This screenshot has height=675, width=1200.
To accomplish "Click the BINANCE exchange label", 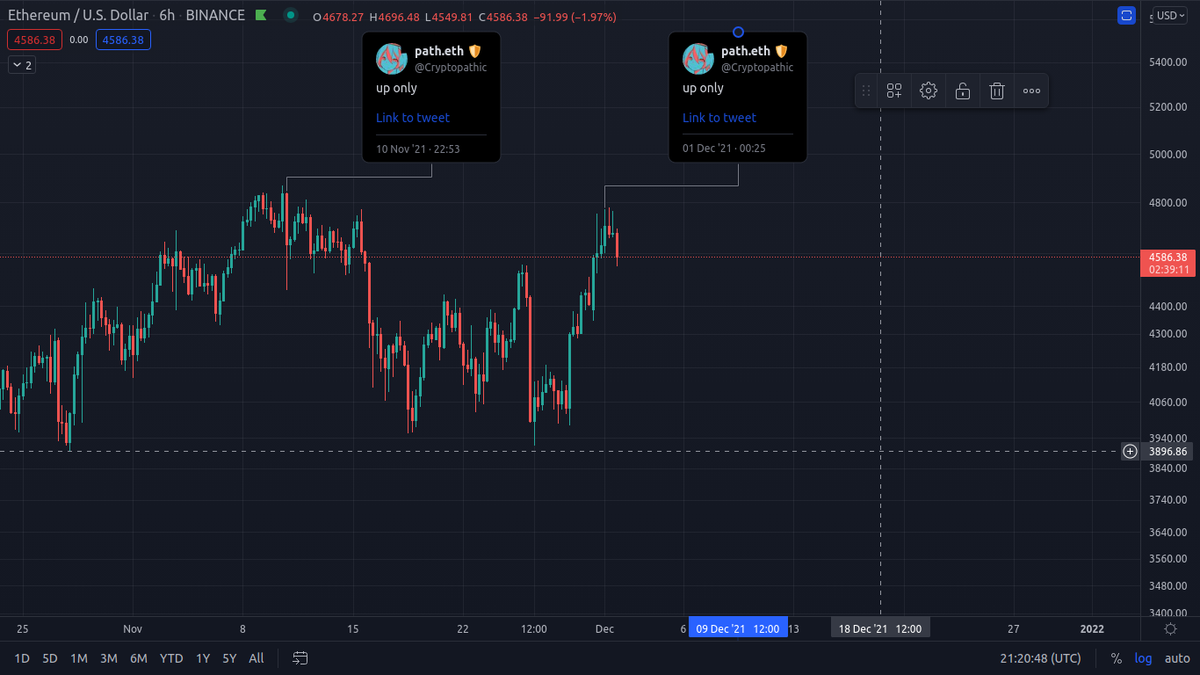I will pos(215,16).
